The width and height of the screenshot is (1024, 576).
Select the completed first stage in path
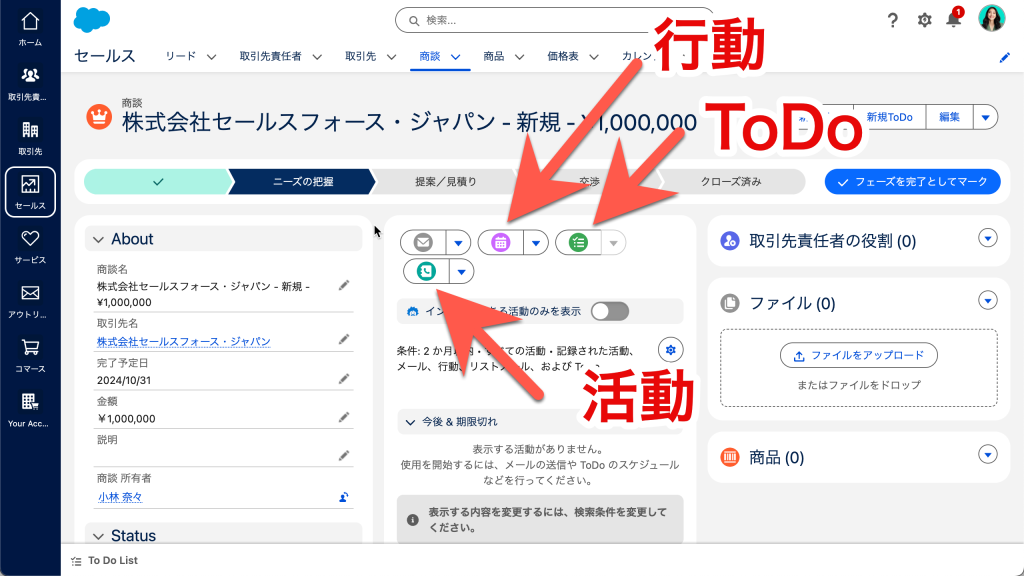coord(157,182)
